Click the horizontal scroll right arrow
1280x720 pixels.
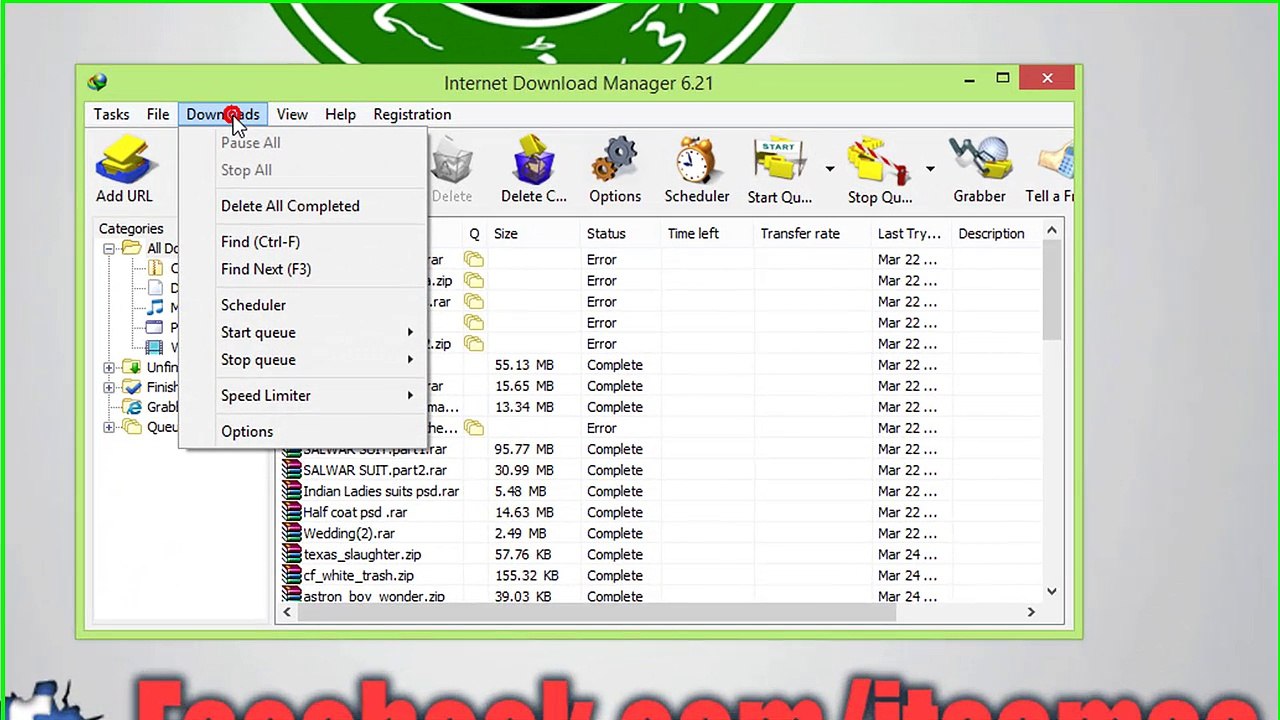(1031, 612)
